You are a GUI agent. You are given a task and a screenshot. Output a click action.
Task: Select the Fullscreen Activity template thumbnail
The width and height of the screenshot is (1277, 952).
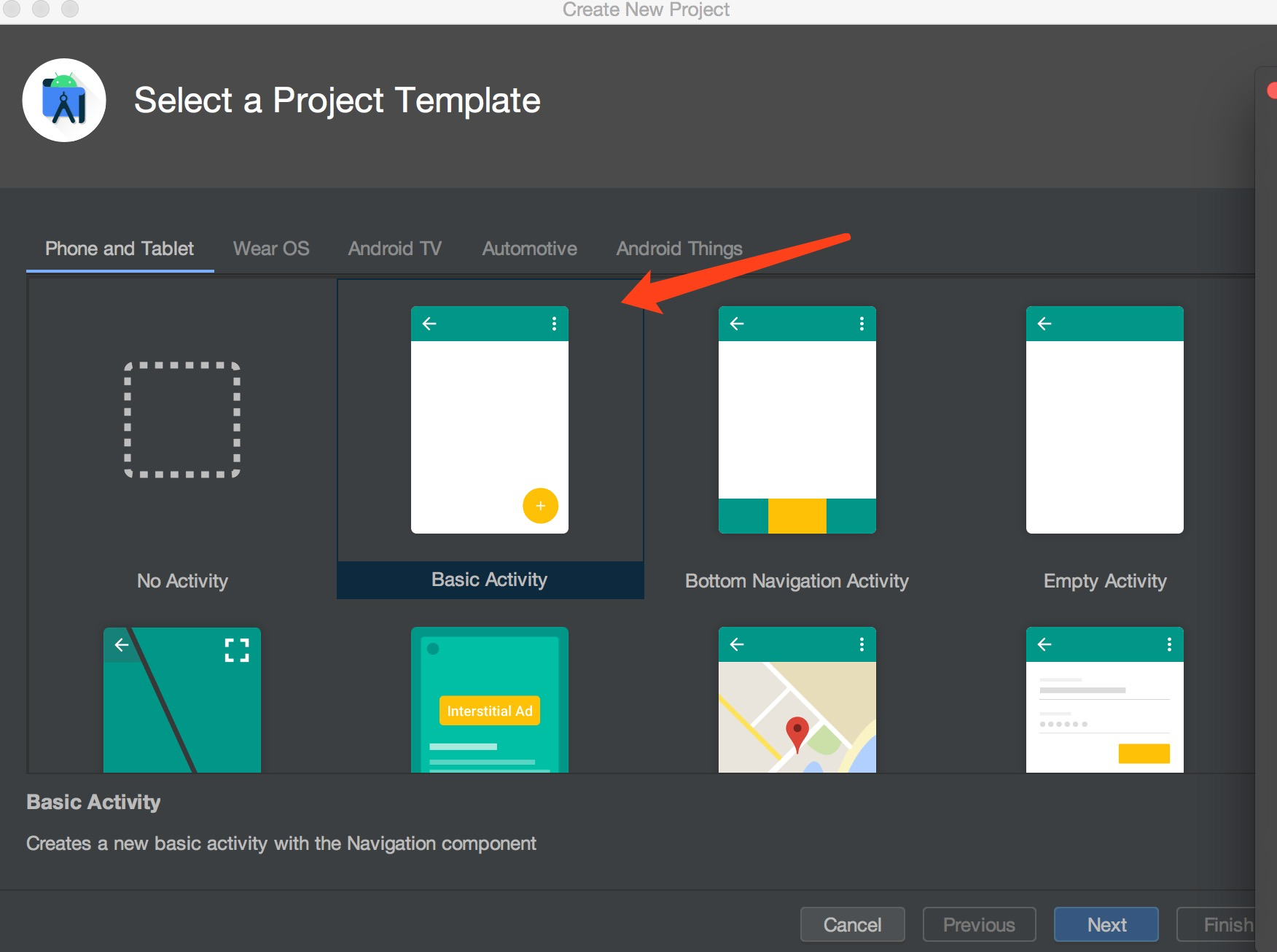tap(182, 700)
